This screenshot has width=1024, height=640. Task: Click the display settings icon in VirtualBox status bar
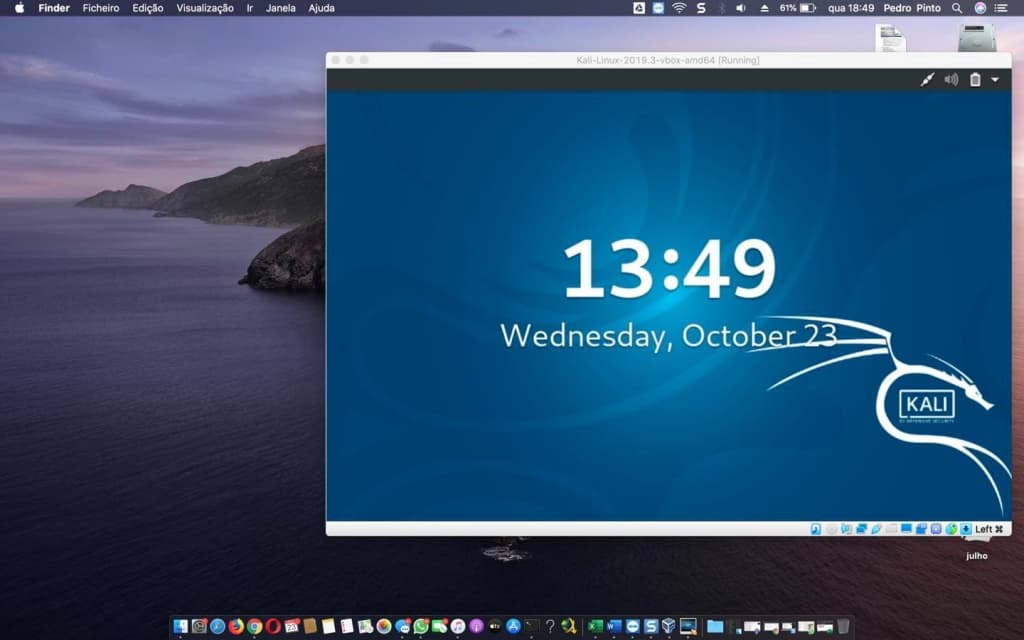[906, 527]
